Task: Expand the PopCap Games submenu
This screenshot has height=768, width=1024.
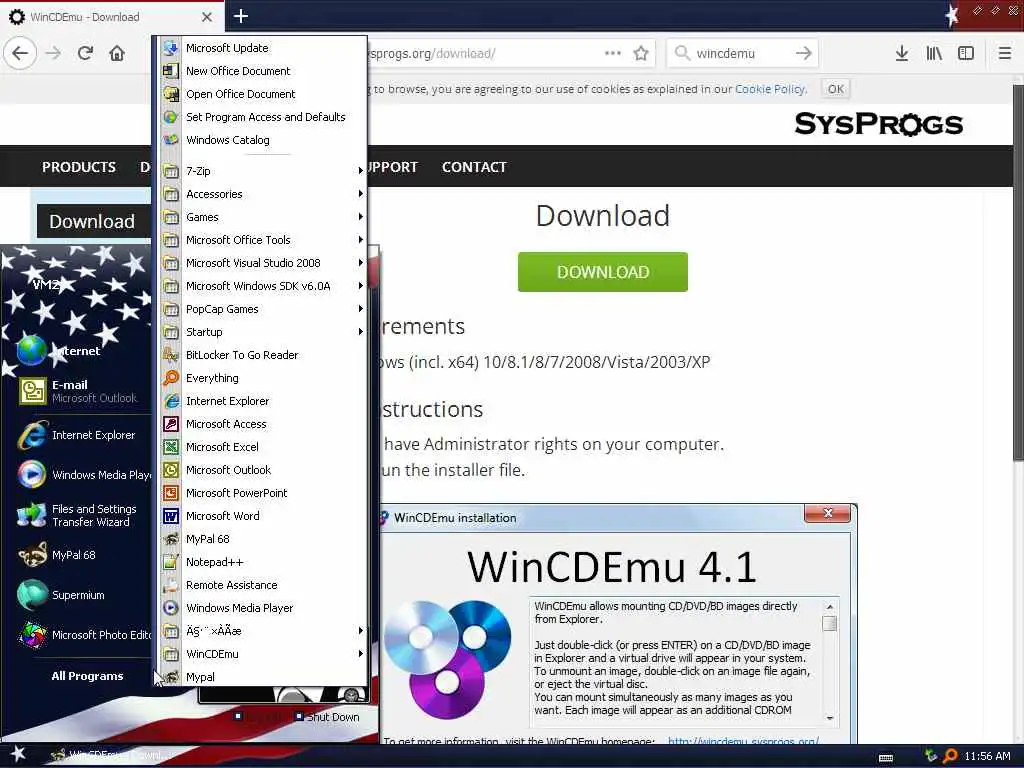Action: pyautogui.click(x=264, y=309)
